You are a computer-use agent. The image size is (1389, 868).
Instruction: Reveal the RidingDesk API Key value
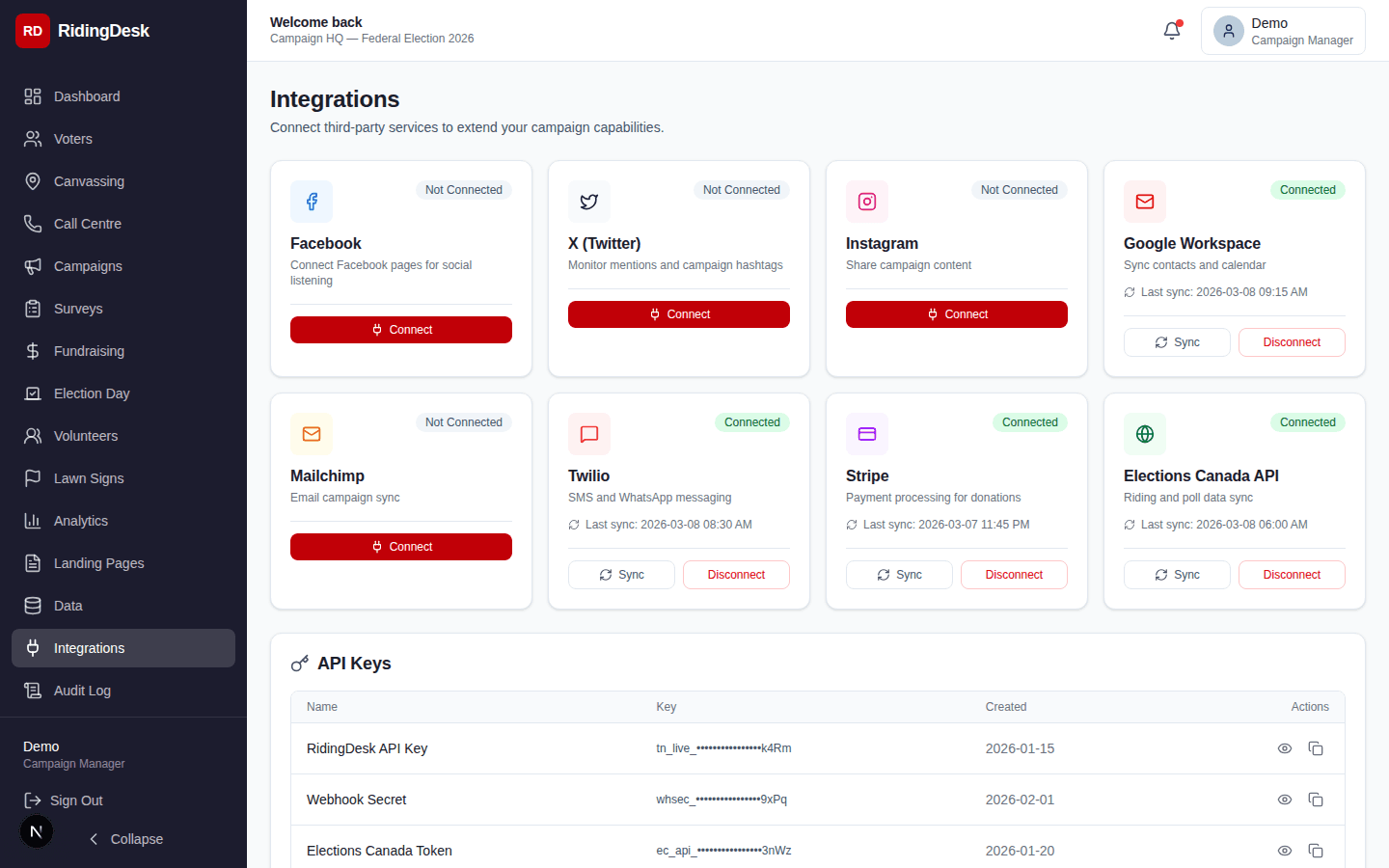pos(1284,748)
